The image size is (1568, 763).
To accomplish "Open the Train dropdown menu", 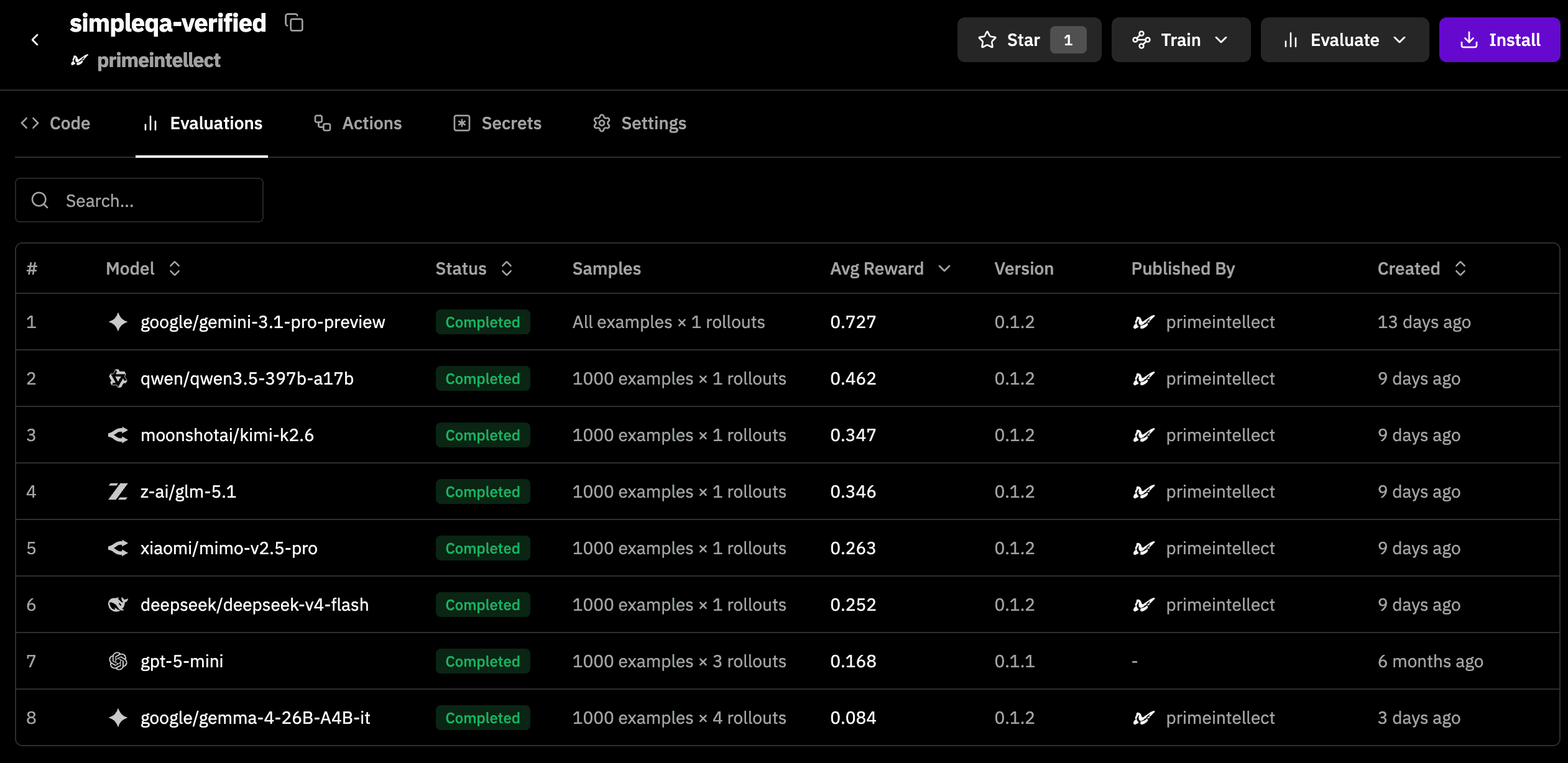I will [1181, 40].
